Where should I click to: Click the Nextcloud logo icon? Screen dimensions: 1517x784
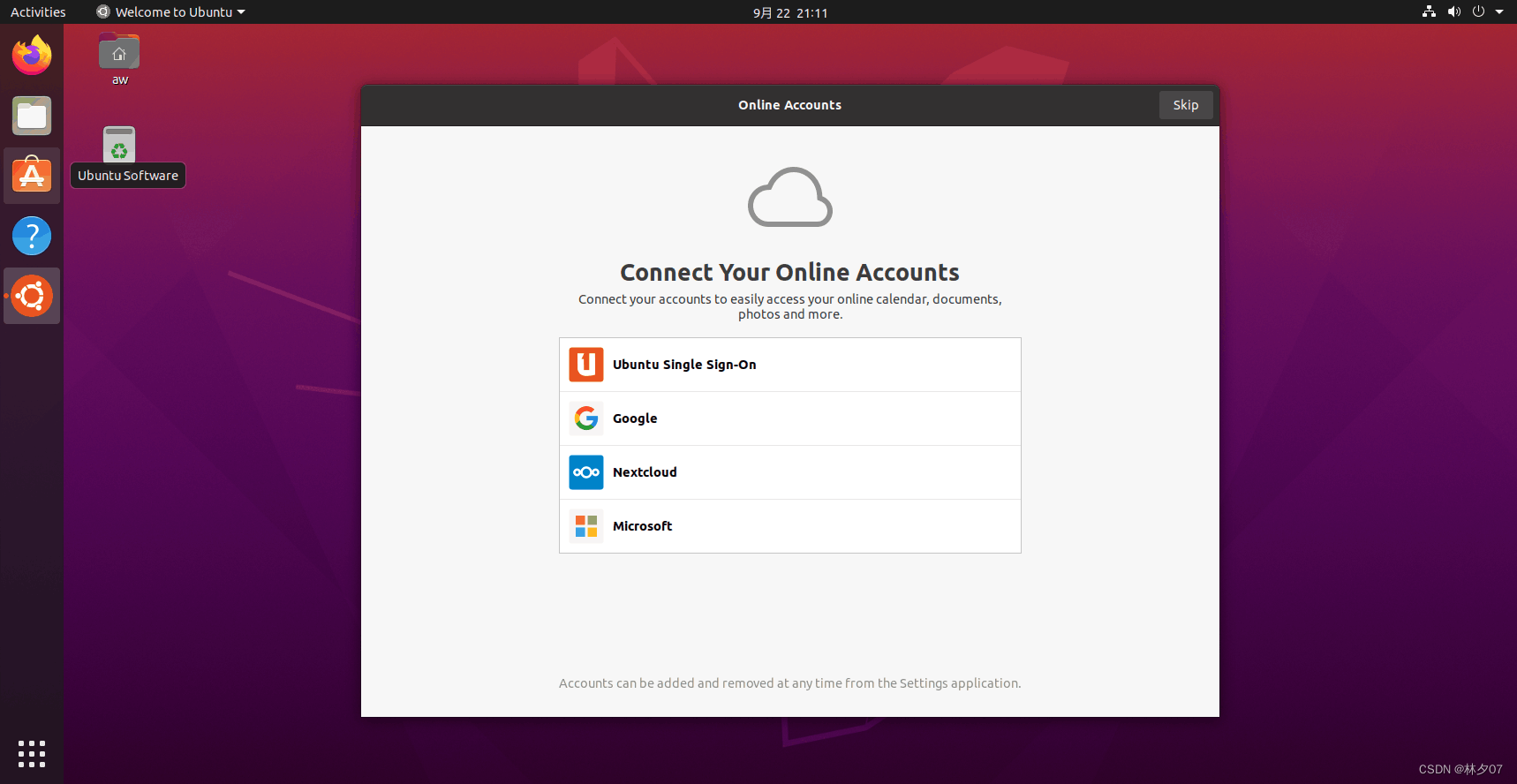586,472
